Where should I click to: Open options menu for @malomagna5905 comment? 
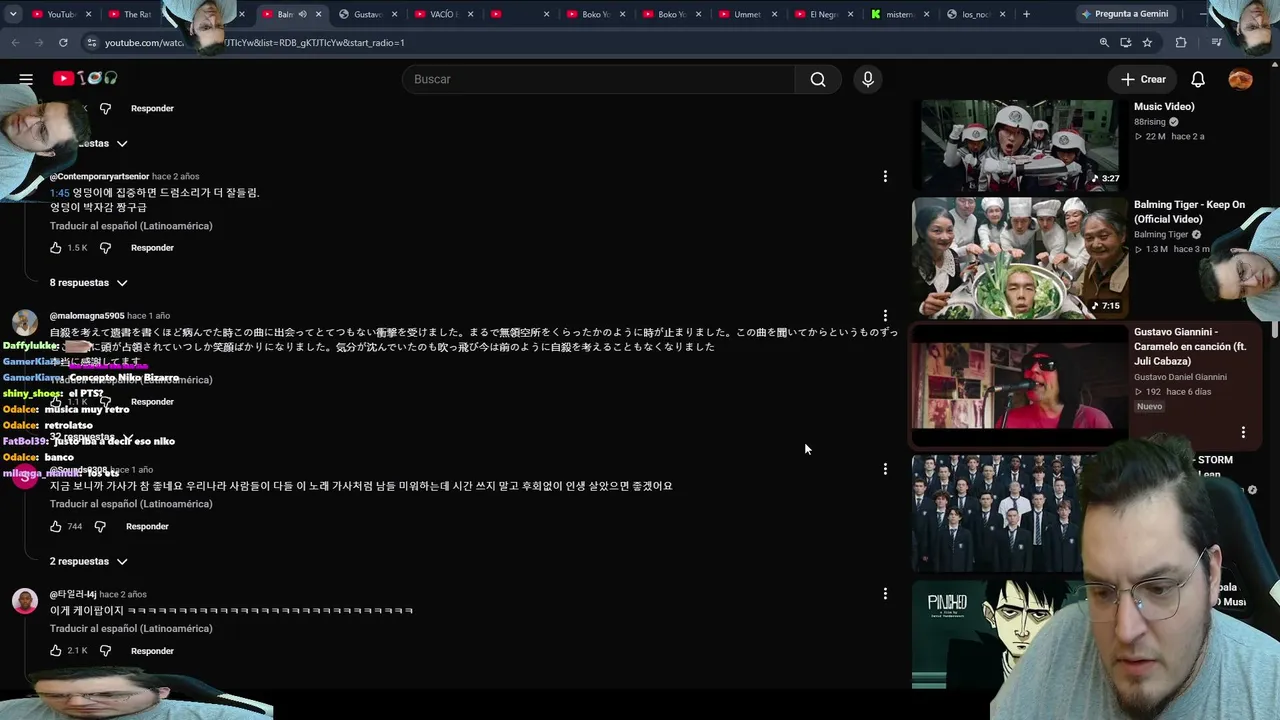tap(885, 315)
